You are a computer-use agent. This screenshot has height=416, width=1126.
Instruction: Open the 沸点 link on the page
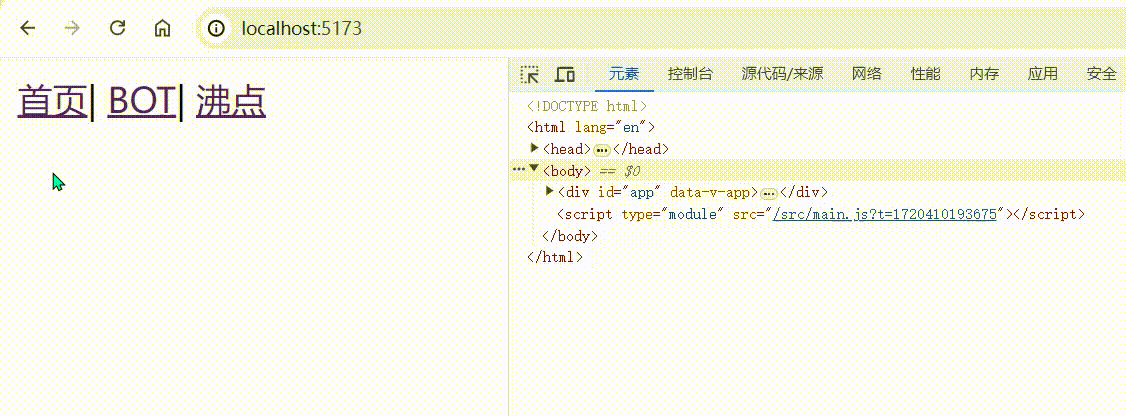[x=231, y=101]
